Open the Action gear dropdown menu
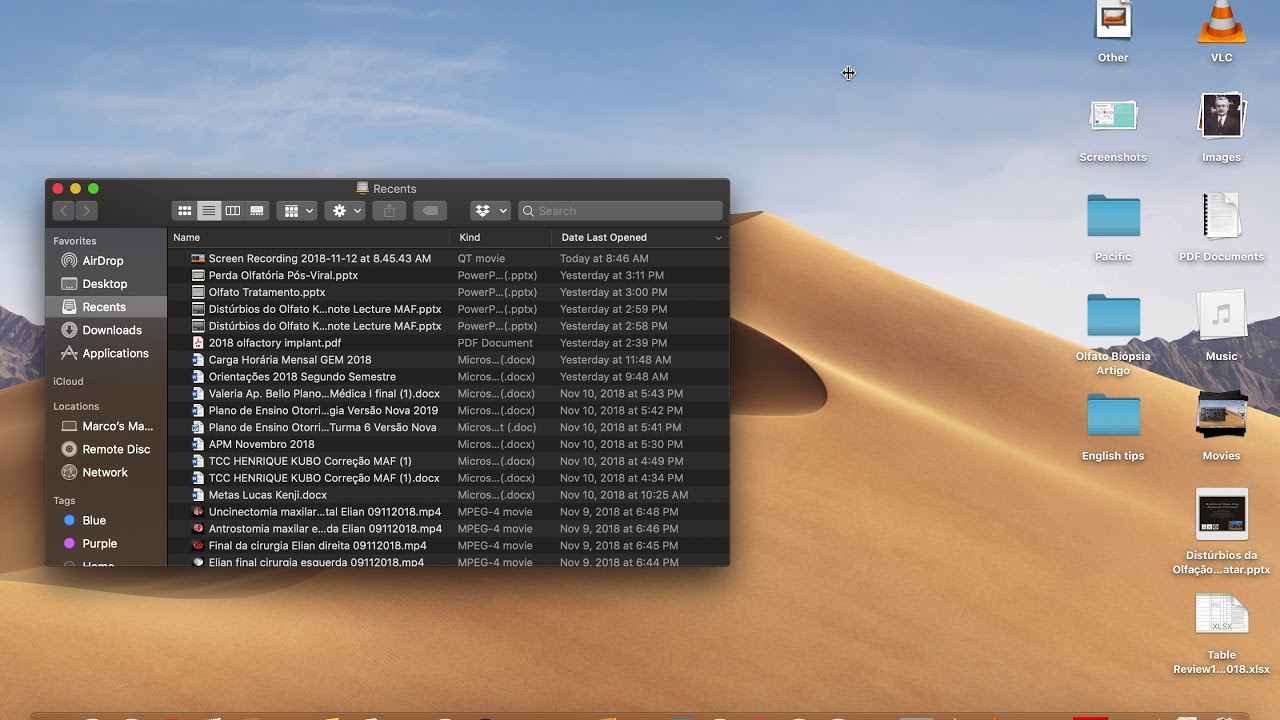 click(x=344, y=210)
